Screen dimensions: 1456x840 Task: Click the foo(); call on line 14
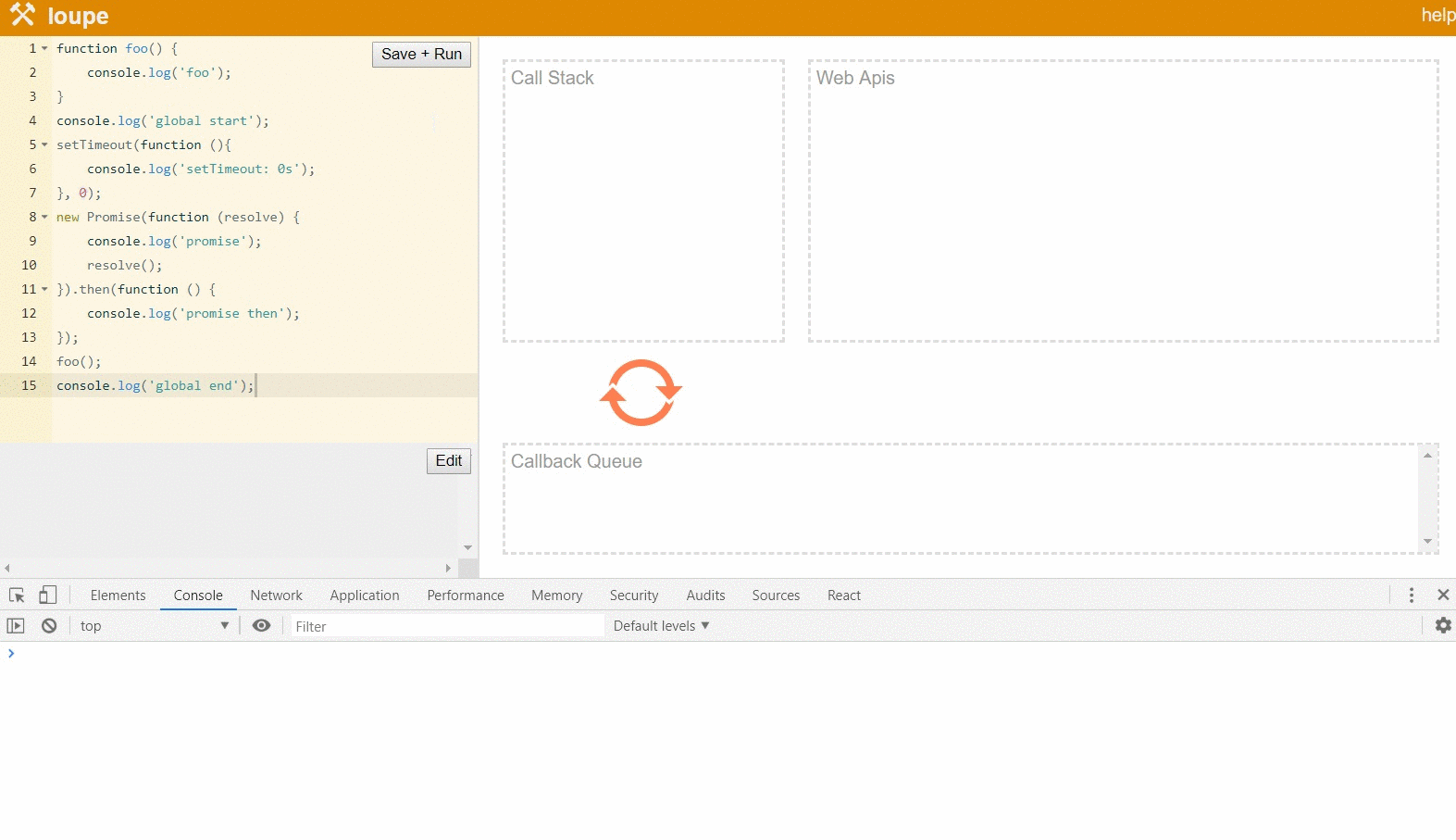79,361
